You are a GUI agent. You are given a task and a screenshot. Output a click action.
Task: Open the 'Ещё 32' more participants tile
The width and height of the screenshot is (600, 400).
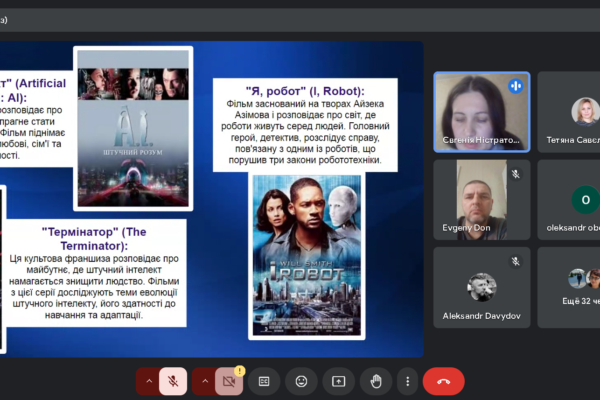click(x=569, y=287)
